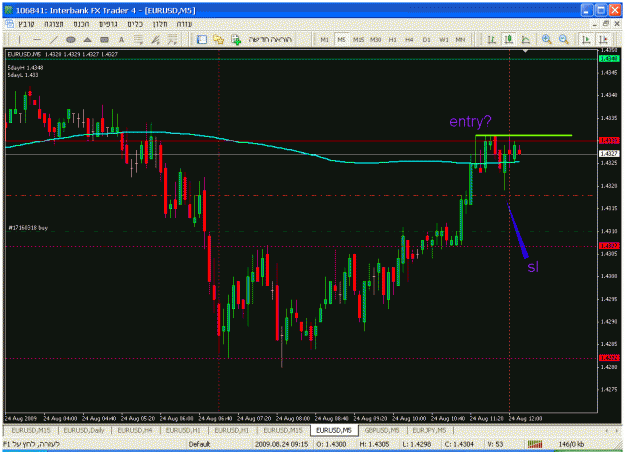Open the הכנס (Insert) menu

[81, 24]
